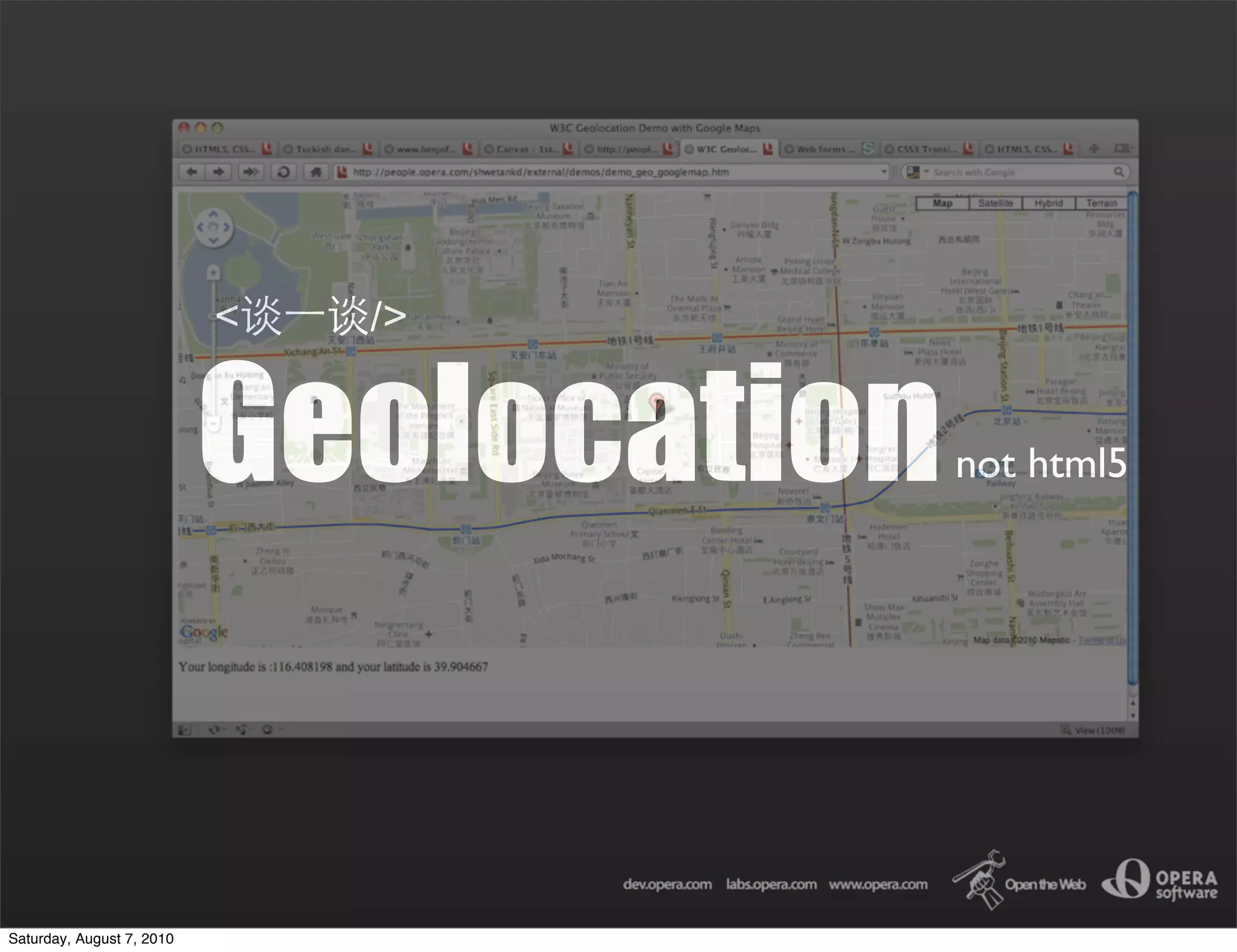Image resolution: width=1237 pixels, height=952 pixels.
Task: Switch to the Turkish dan... tab
Action: tap(329, 149)
